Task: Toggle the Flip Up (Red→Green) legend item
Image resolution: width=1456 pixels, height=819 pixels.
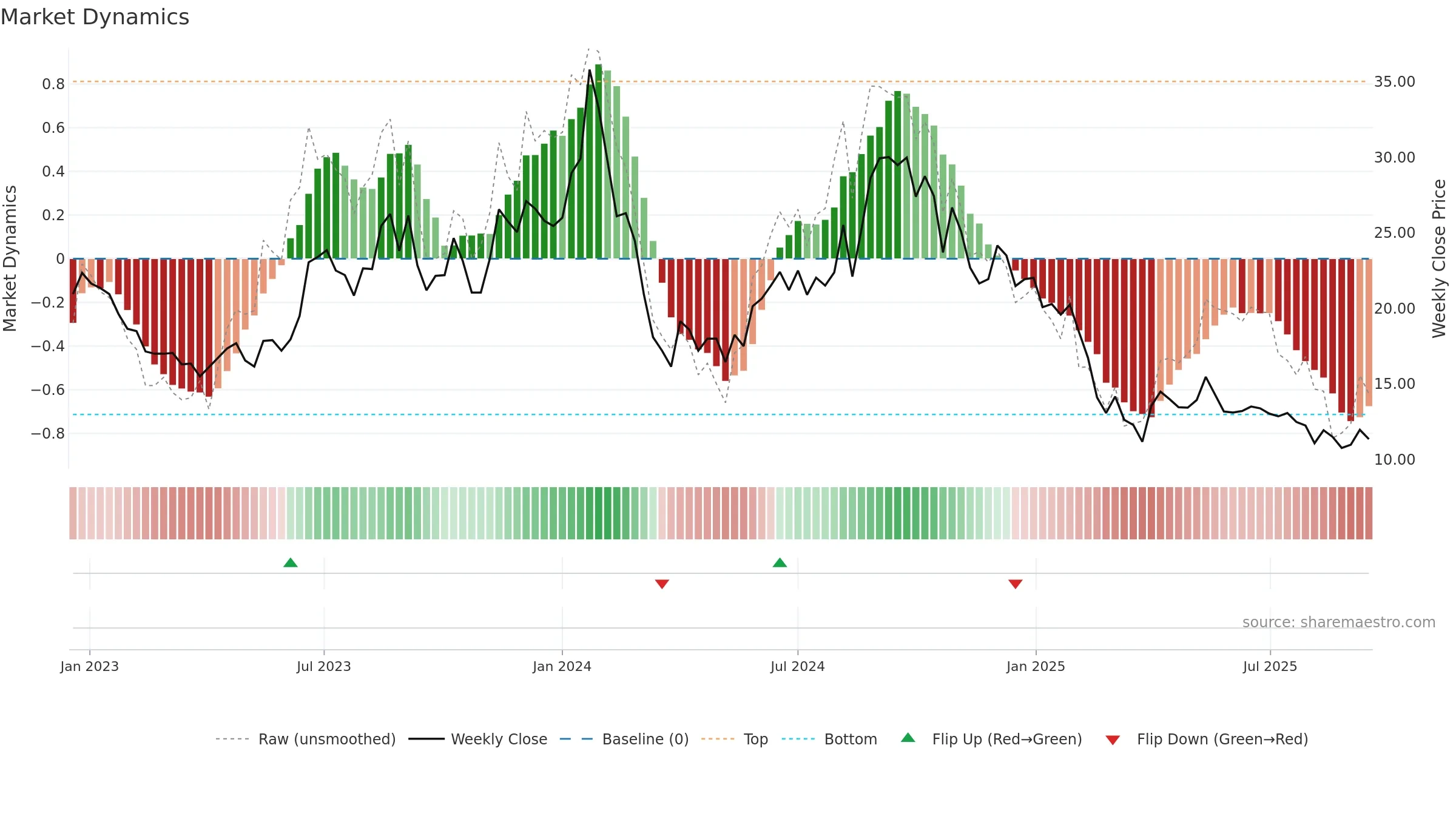Action: tap(991, 739)
